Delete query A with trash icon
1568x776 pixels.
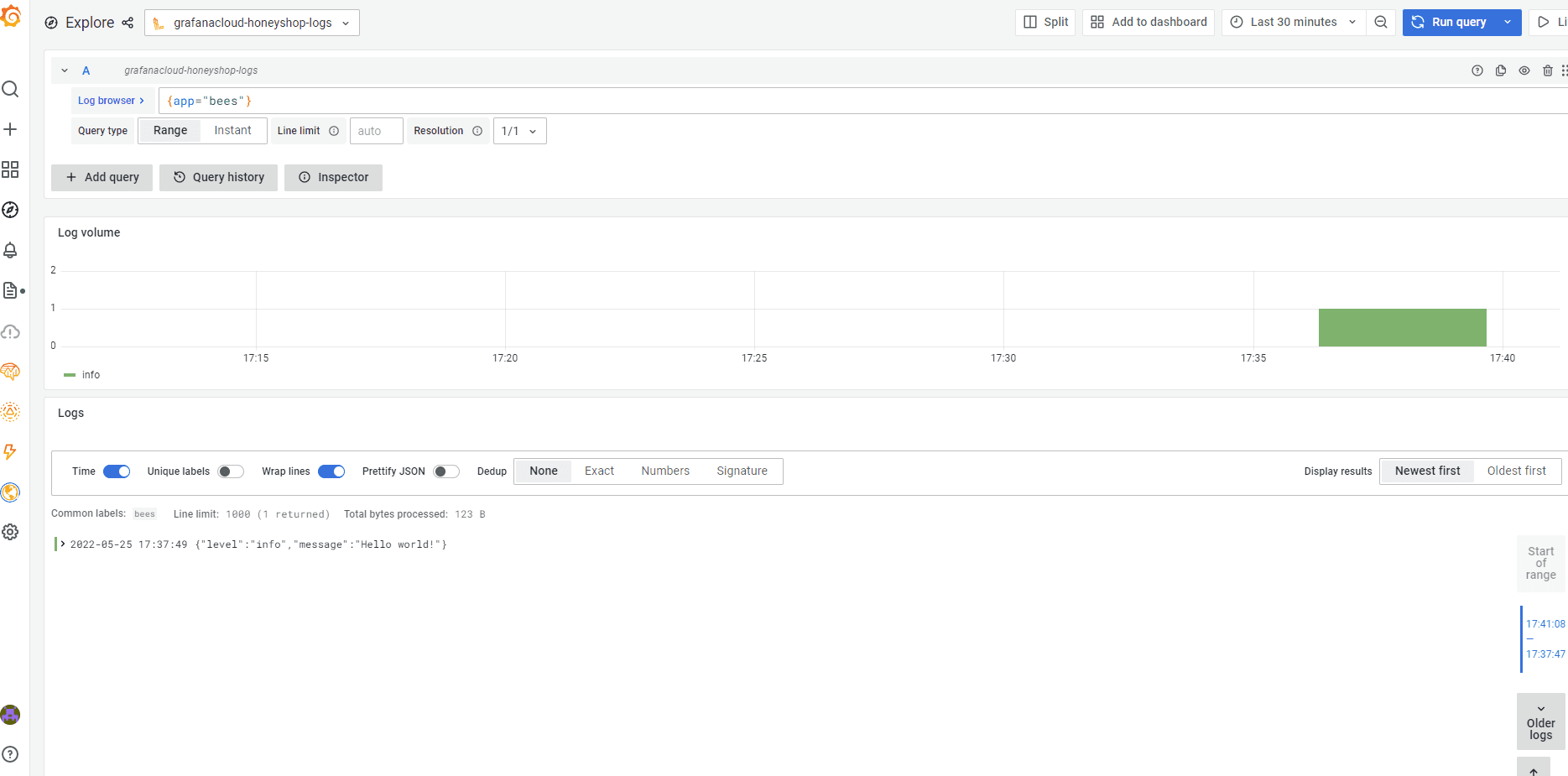pos(1548,70)
